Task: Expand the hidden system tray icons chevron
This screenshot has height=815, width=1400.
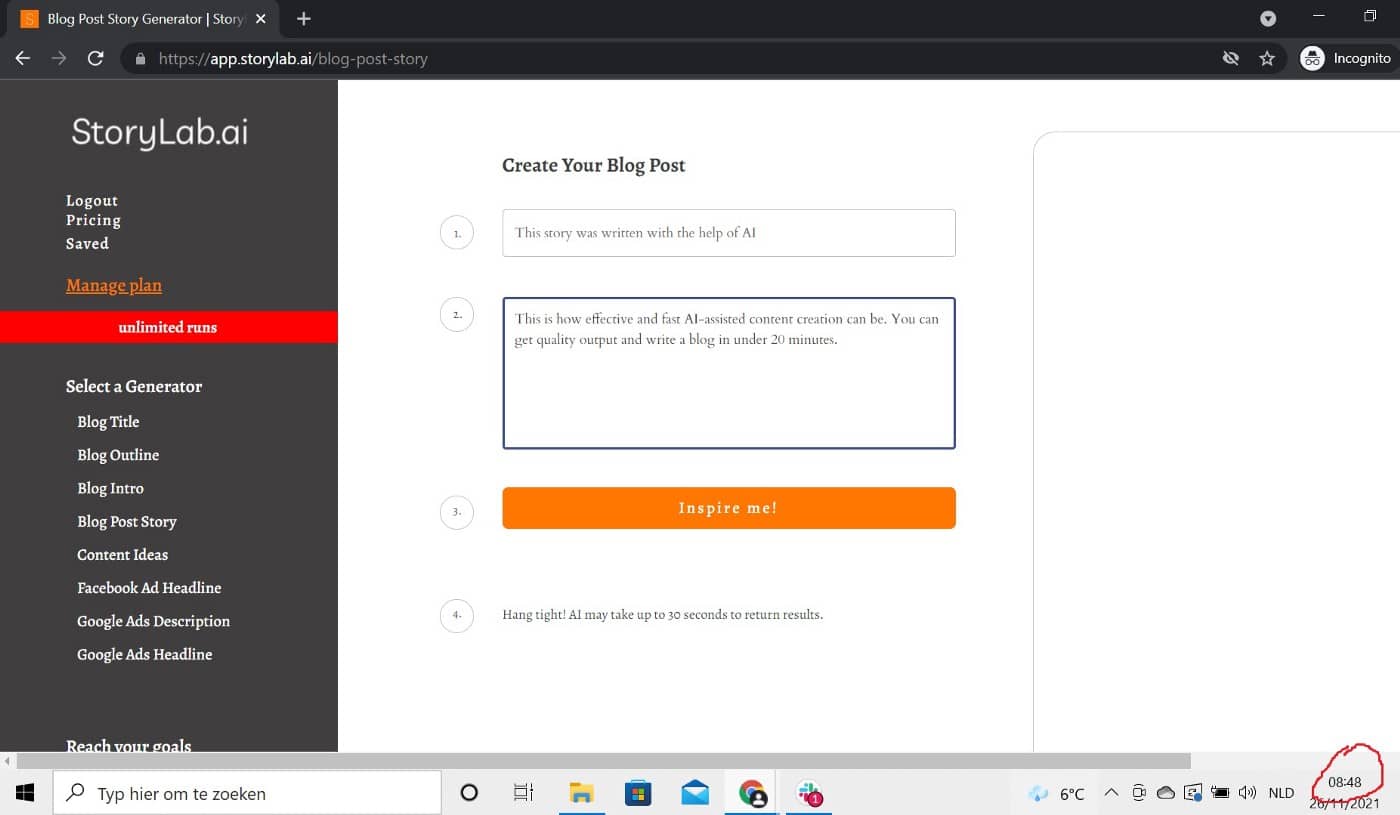Action: pos(1111,793)
